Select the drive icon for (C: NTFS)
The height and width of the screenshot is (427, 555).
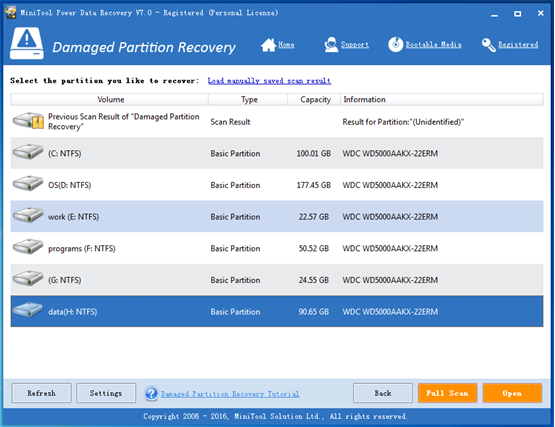point(28,153)
